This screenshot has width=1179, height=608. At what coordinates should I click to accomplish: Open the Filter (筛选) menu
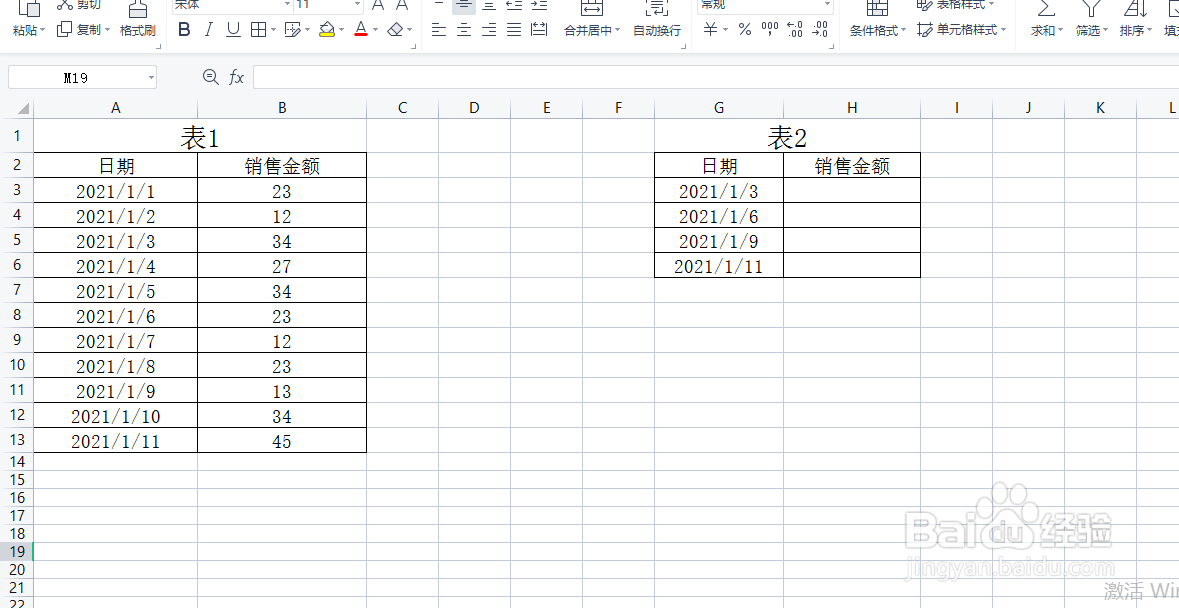1091,20
